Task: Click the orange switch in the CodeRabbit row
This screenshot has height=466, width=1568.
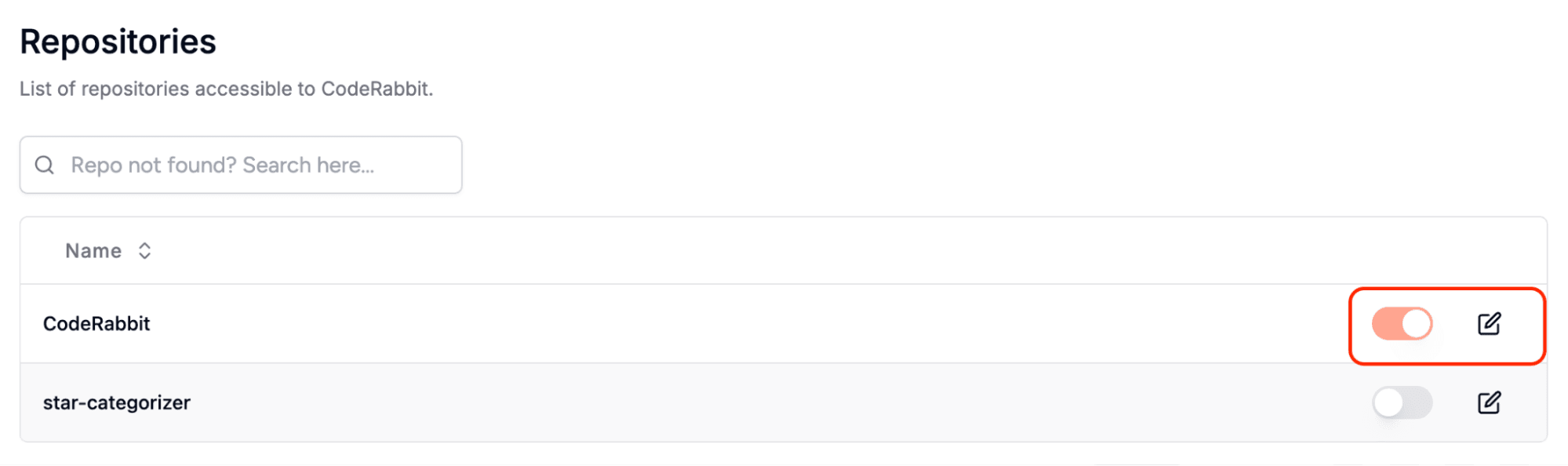Action: pos(1402,324)
